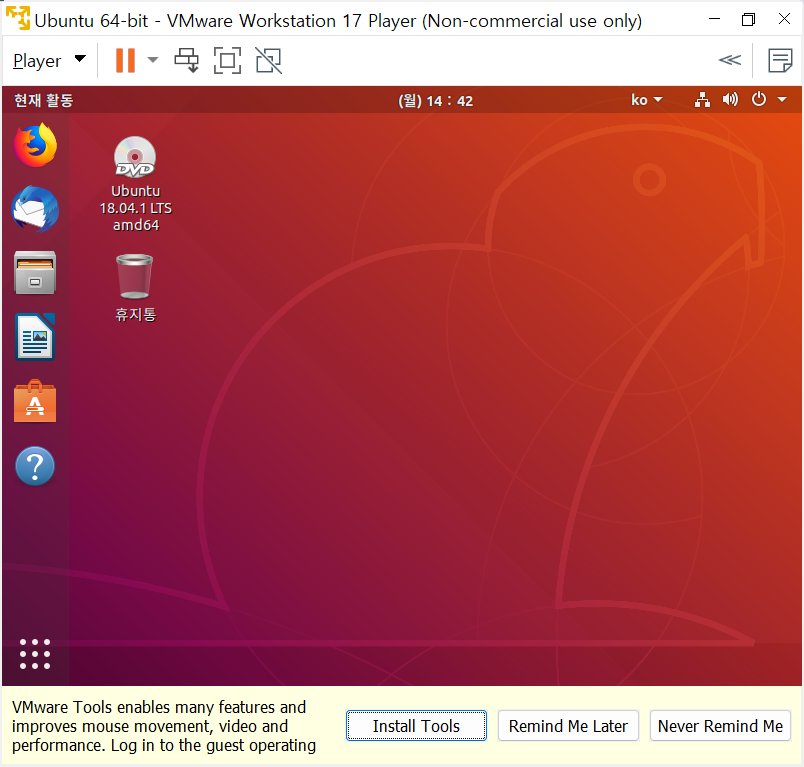
Task: Enter full screen mode
Action: (227, 60)
